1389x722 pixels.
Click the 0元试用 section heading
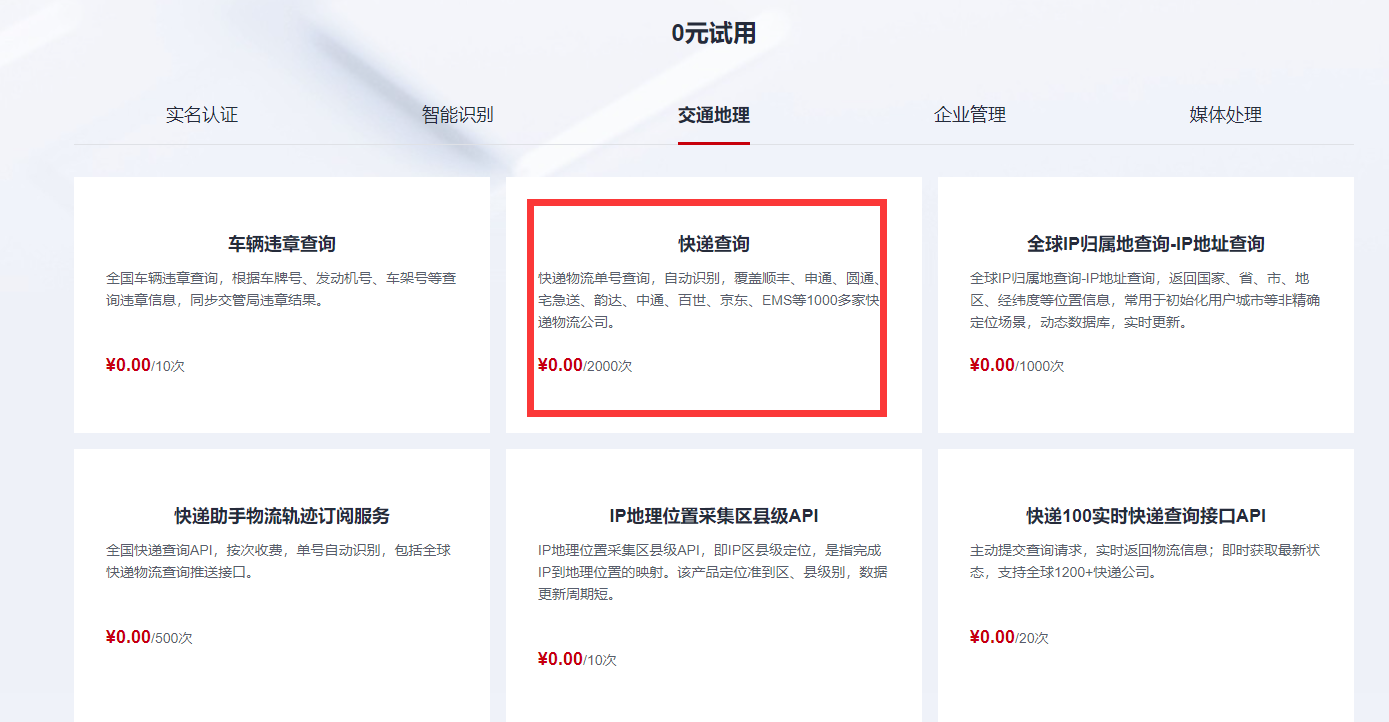pos(714,33)
